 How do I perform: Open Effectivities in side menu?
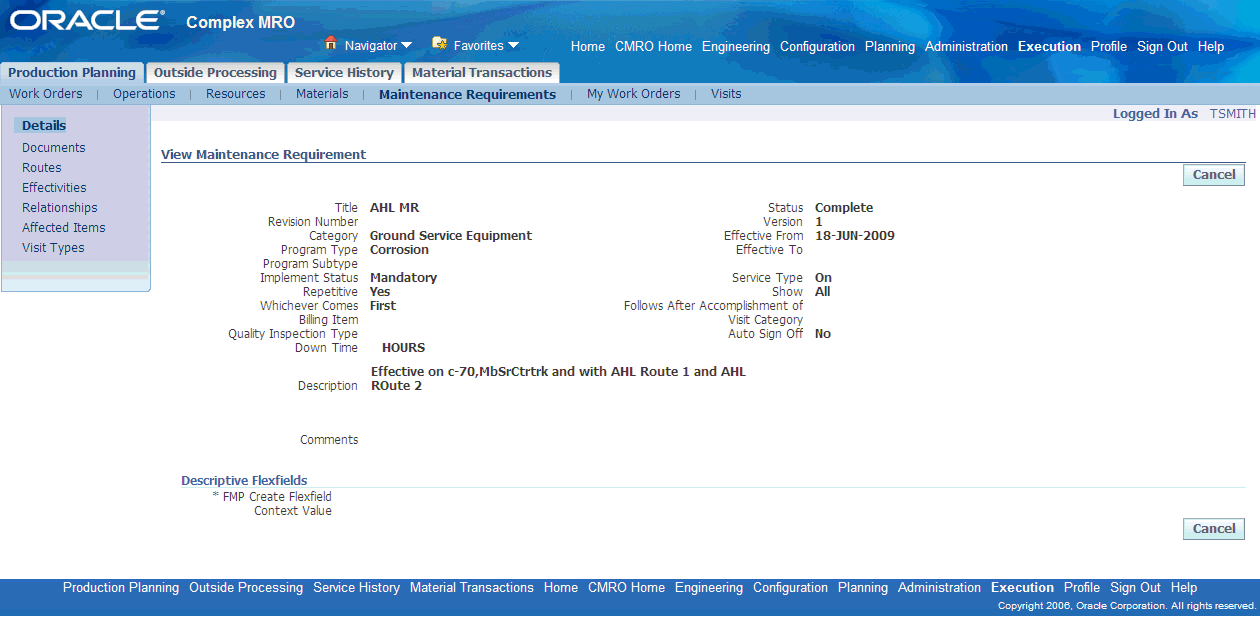click(54, 188)
